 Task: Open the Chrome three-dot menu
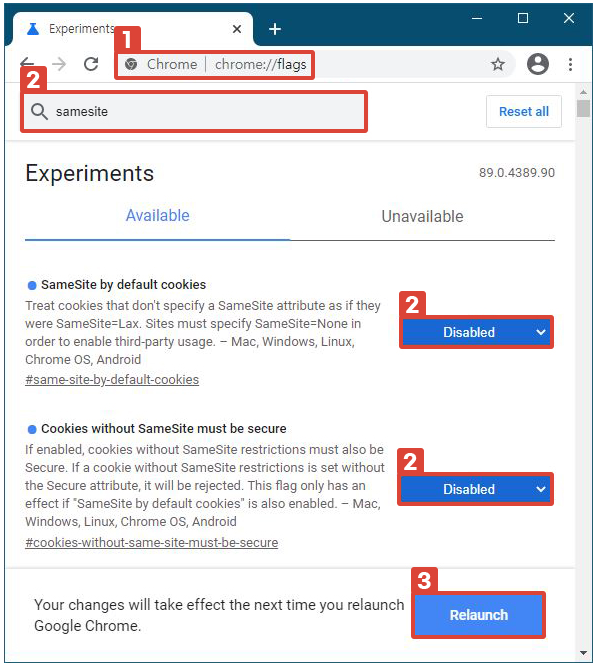(570, 64)
